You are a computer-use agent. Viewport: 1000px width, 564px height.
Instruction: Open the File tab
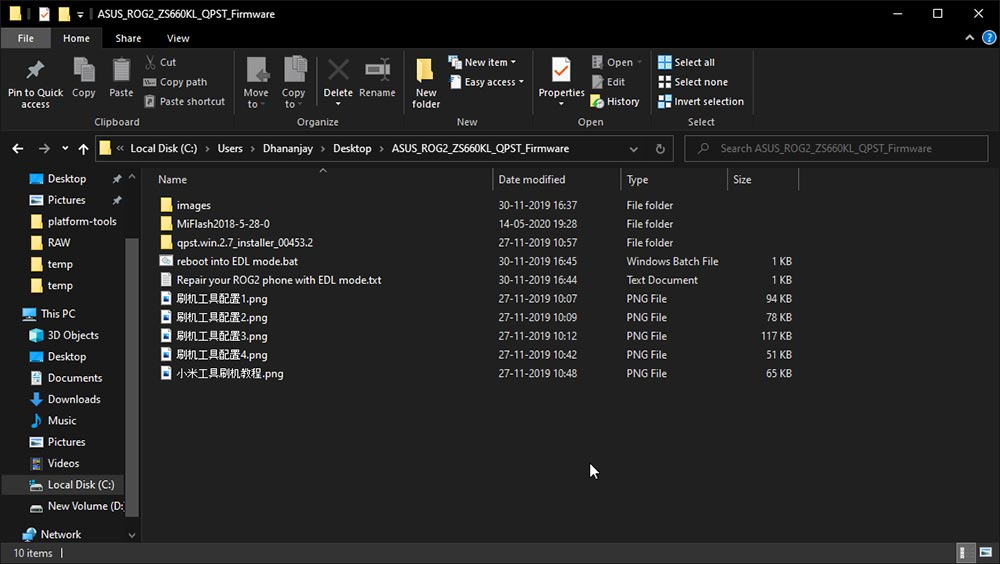click(26, 38)
